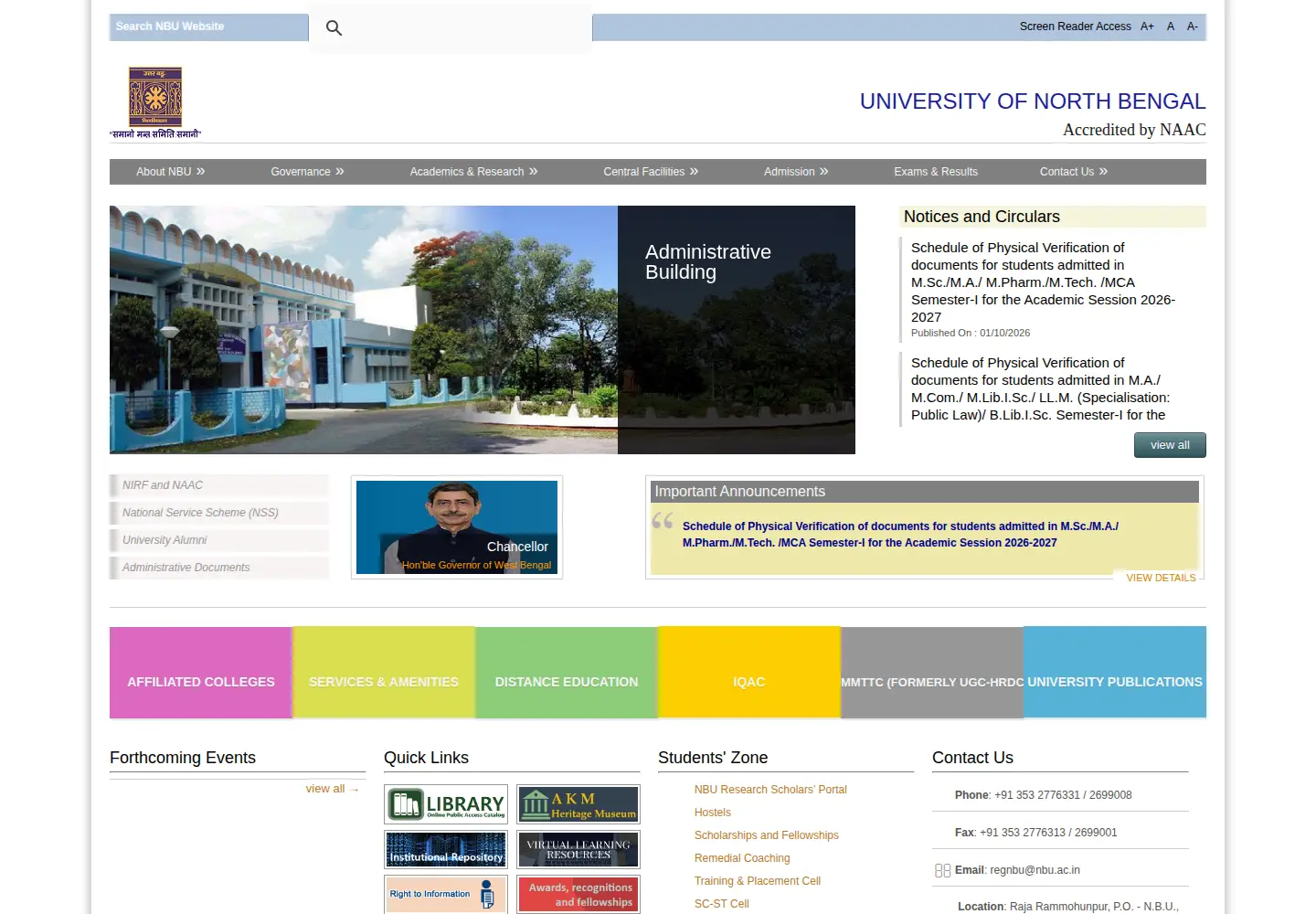Viewport: 1316px width, 914px height.
Task: Click the view all notices button
Action: point(1170,445)
